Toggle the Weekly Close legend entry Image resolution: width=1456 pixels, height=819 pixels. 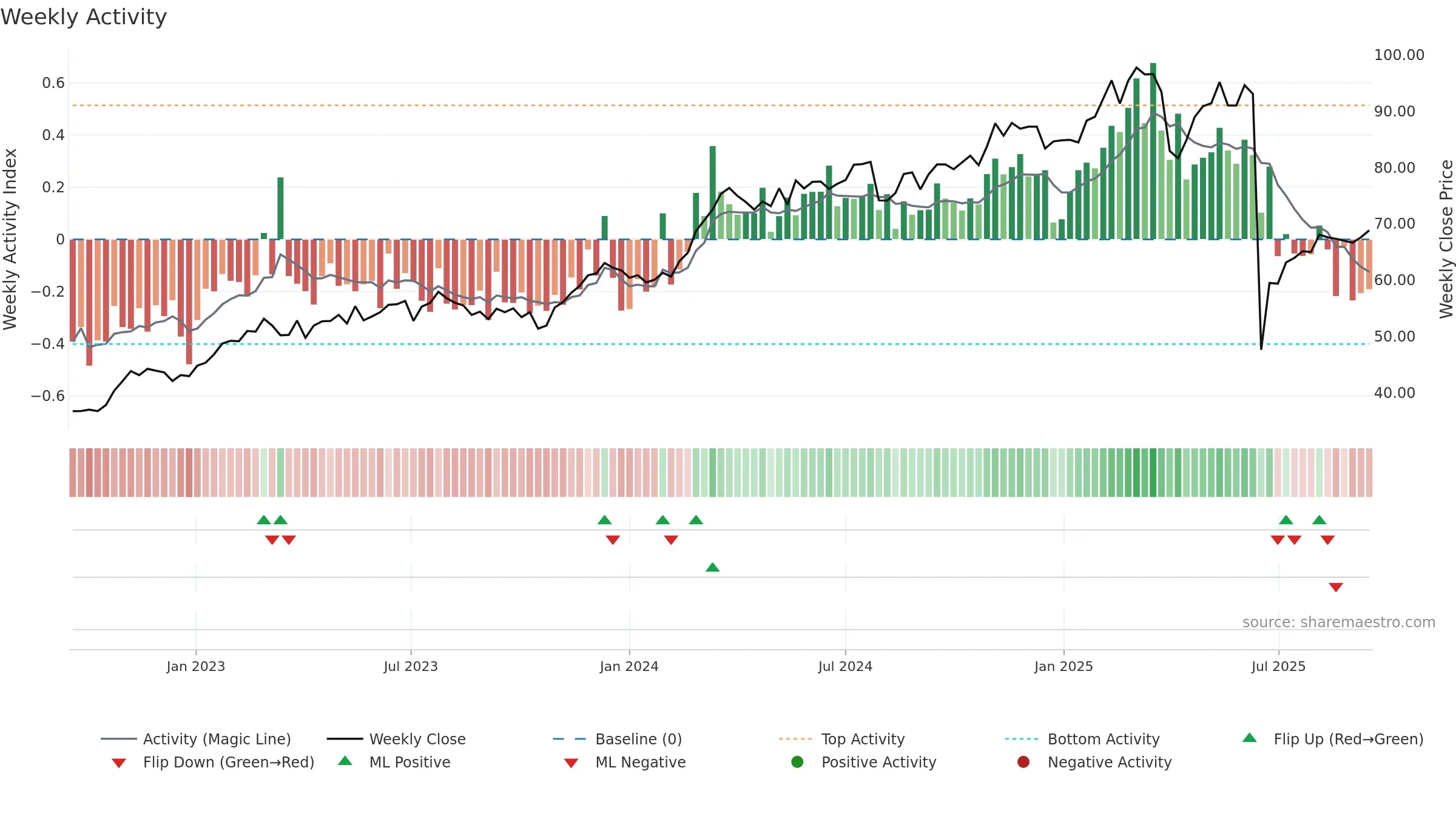(396, 739)
